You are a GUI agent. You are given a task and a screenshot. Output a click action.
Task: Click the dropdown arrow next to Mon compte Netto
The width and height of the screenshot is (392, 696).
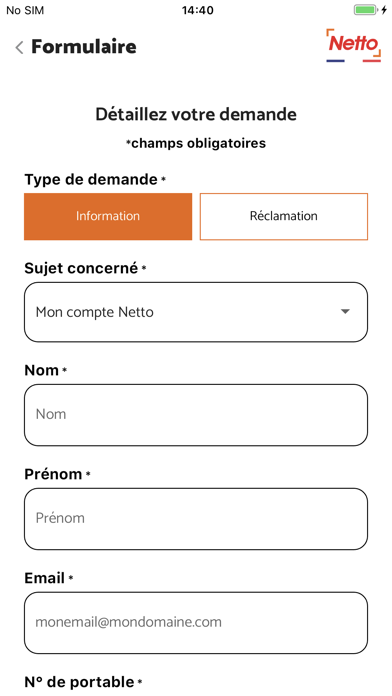click(x=345, y=312)
